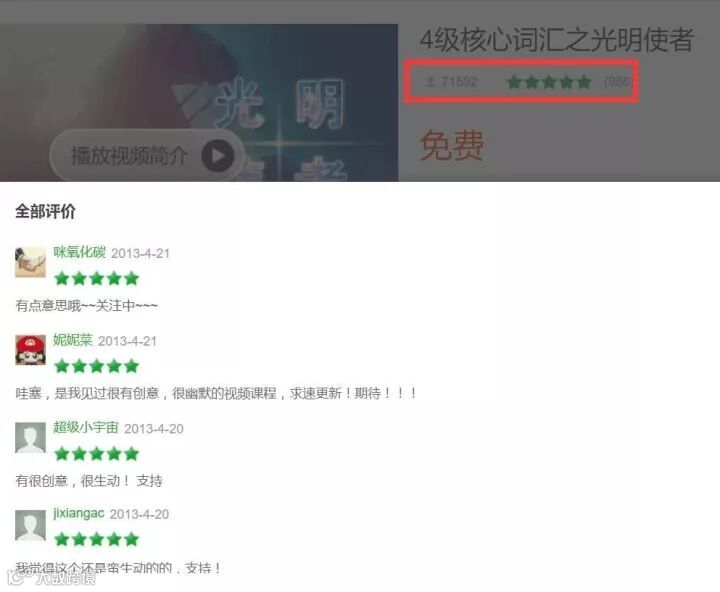Image resolution: width=720 pixels, height=592 pixels.
Task: Click the course cover thumbnail 光明使者
Action: 199,102
